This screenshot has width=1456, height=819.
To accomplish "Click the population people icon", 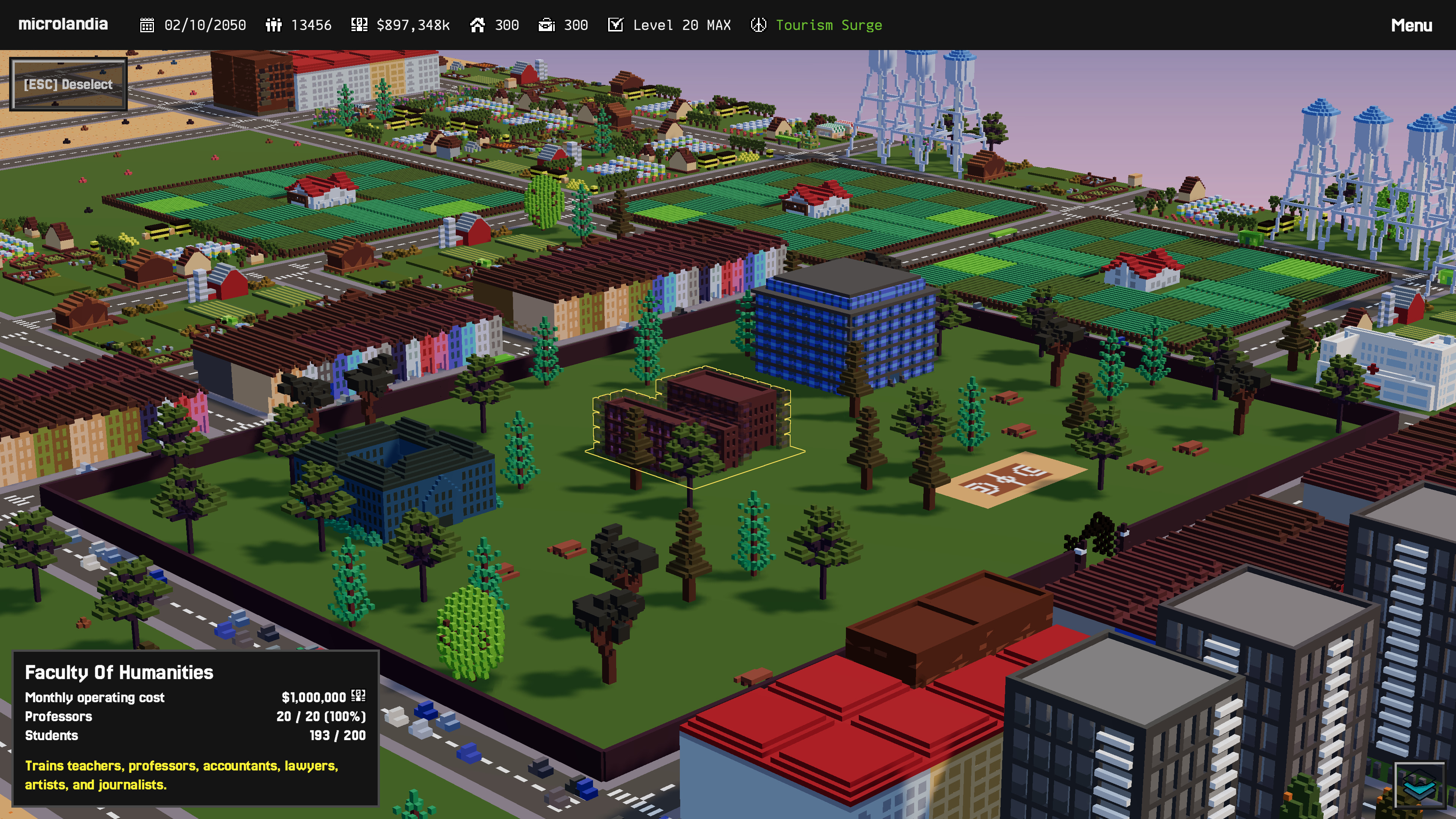I will pos(273,25).
